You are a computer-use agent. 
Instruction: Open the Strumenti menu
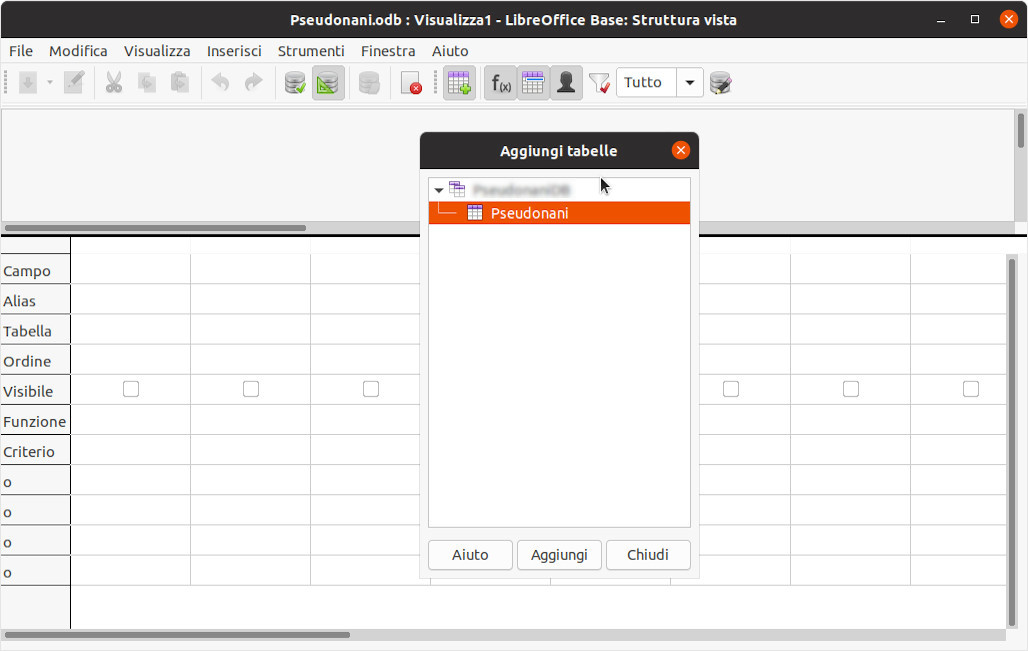coord(311,51)
